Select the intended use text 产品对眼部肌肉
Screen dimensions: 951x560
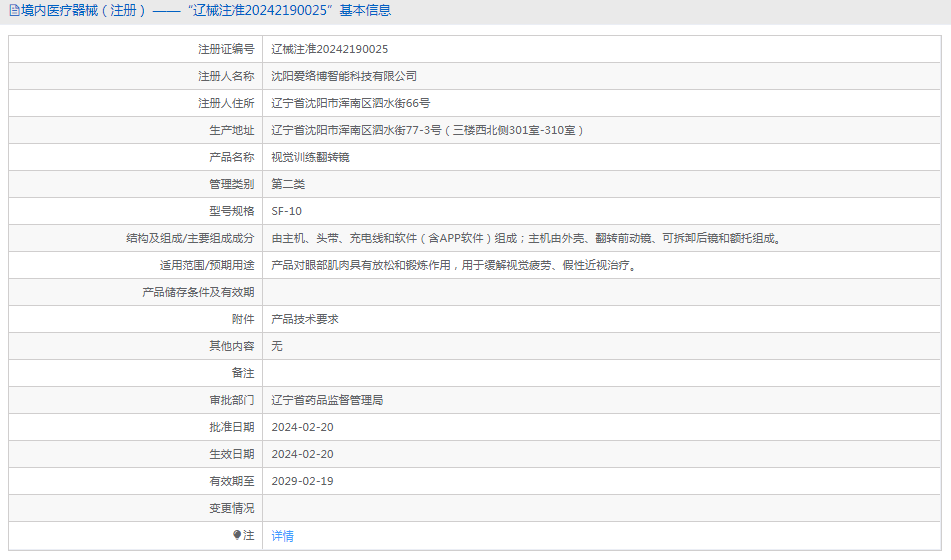pos(455,265)
